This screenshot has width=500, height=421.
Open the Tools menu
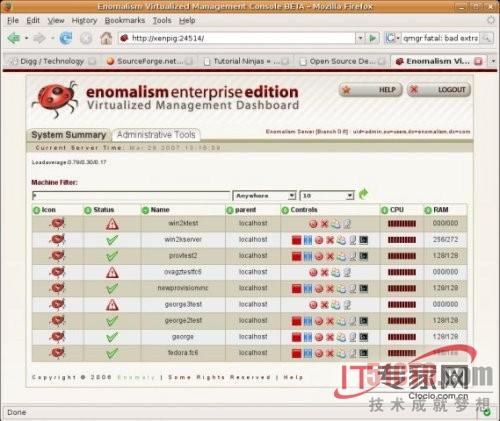point(162,21)
